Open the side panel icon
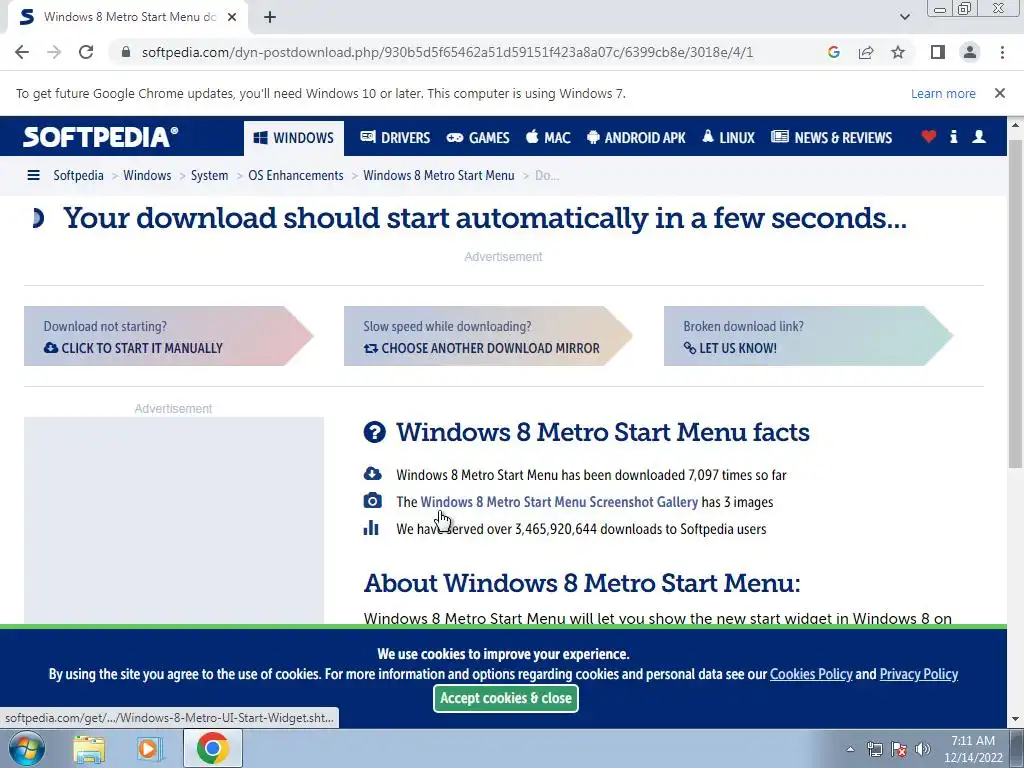The width and height of the screenshot is (1024, 768). coord(938,52)
